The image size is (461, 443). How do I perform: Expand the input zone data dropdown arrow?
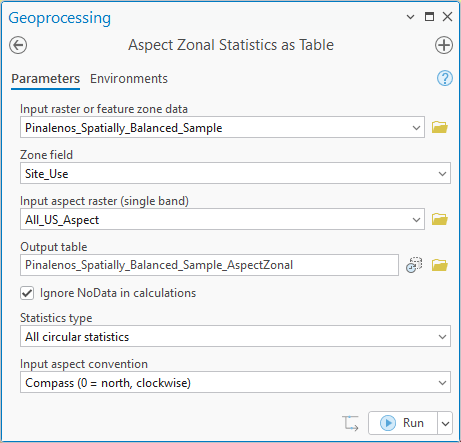pos(416,128)
